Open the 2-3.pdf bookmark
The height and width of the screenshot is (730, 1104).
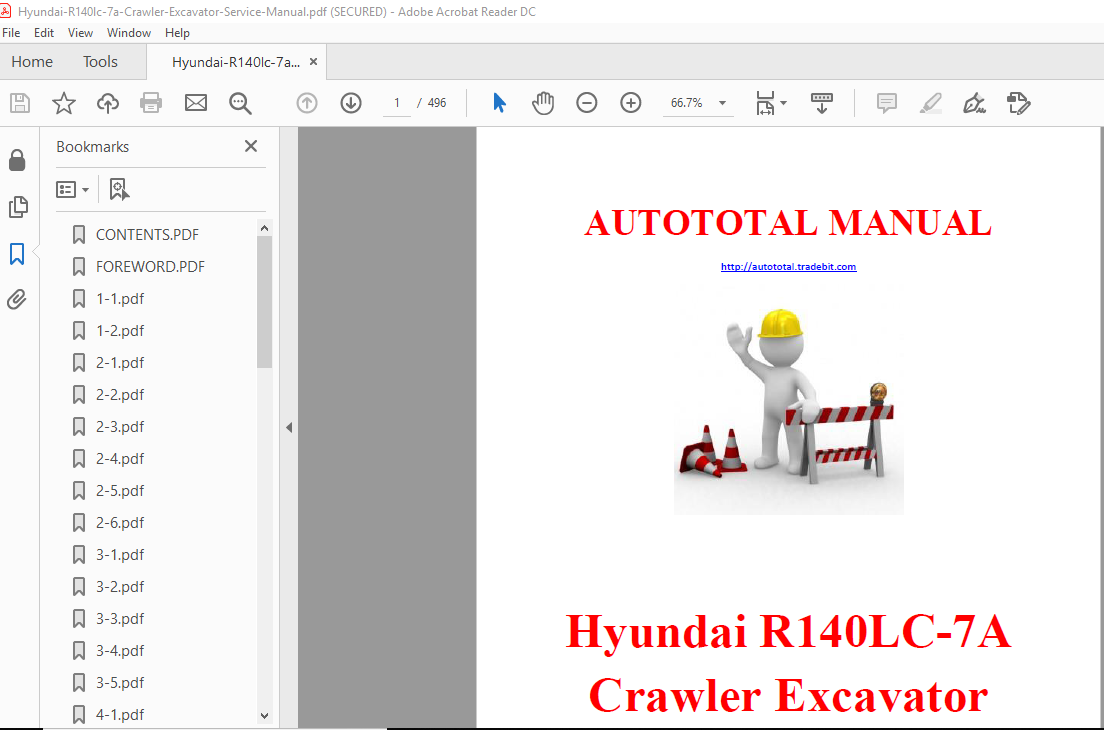120,427
